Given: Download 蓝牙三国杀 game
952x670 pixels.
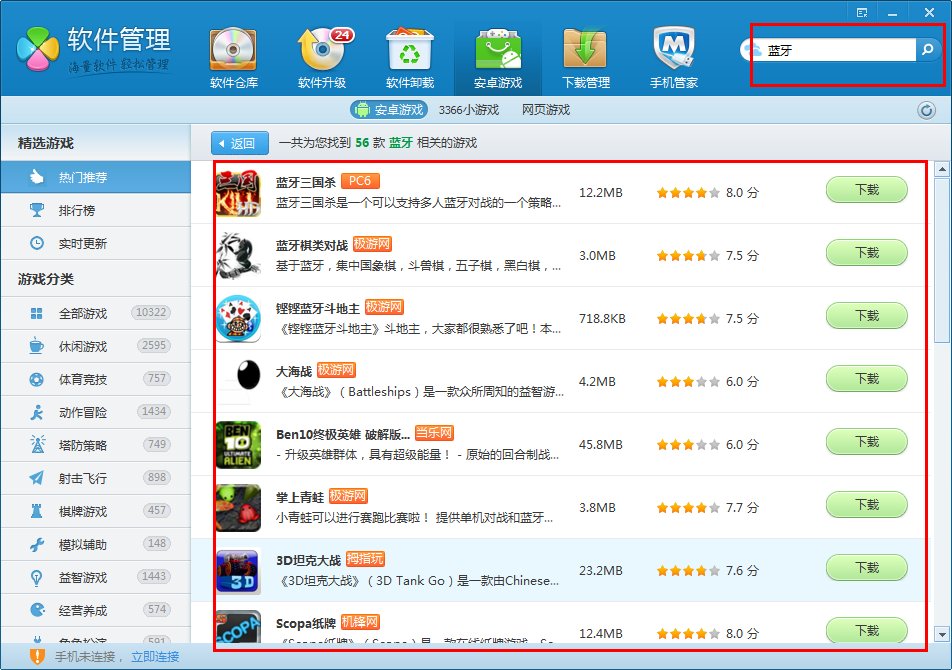Looking at the screenshot, I should pos(866,189).
